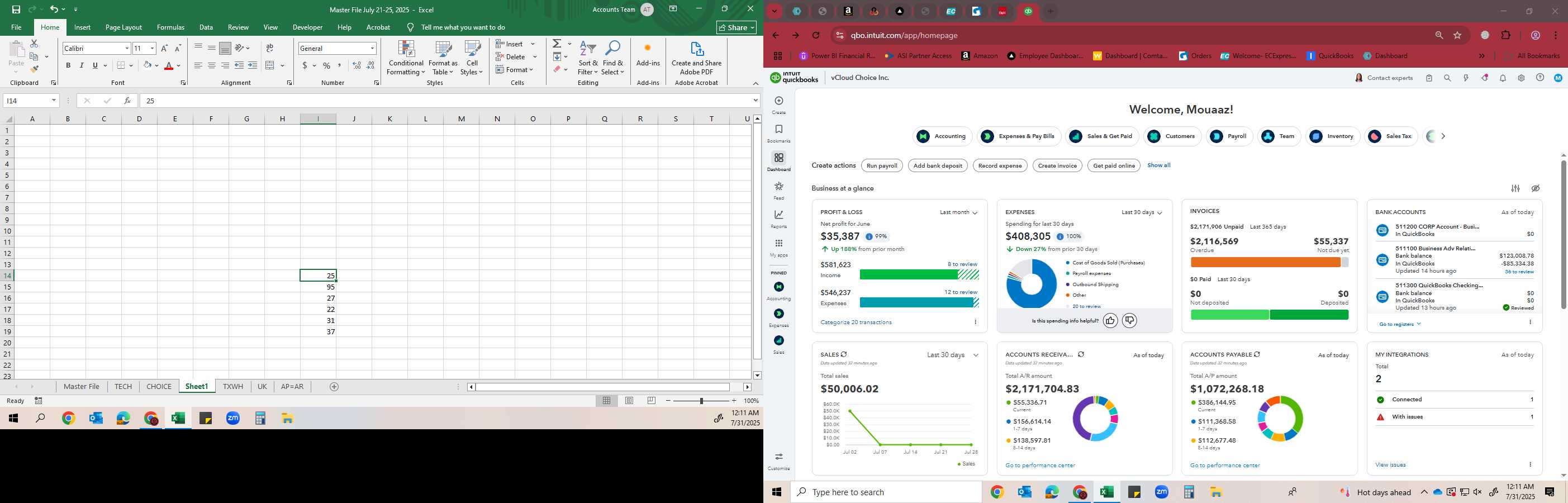1568x503 pixels.
Task: Open Find & Select in Excel
Action: coord(613,59)
